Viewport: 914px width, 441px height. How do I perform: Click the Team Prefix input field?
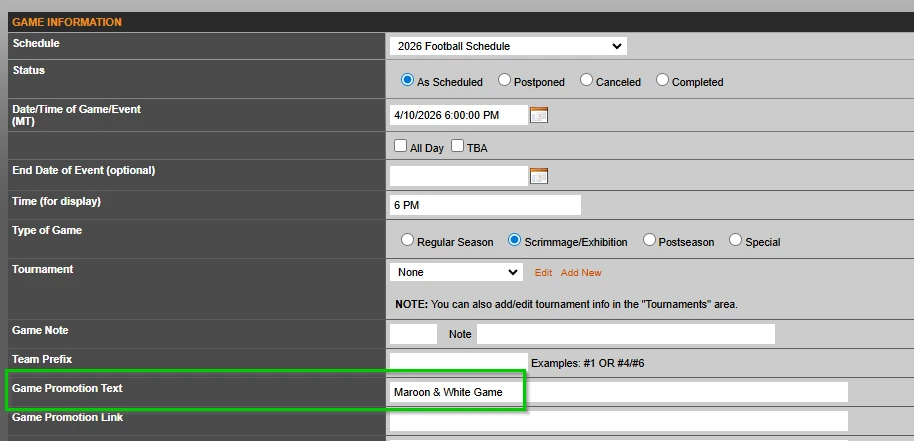459,363
